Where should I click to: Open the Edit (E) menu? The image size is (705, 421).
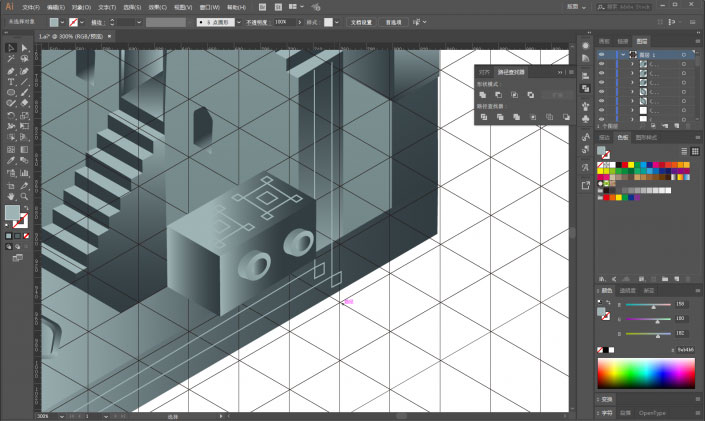(x=56, y=7)
